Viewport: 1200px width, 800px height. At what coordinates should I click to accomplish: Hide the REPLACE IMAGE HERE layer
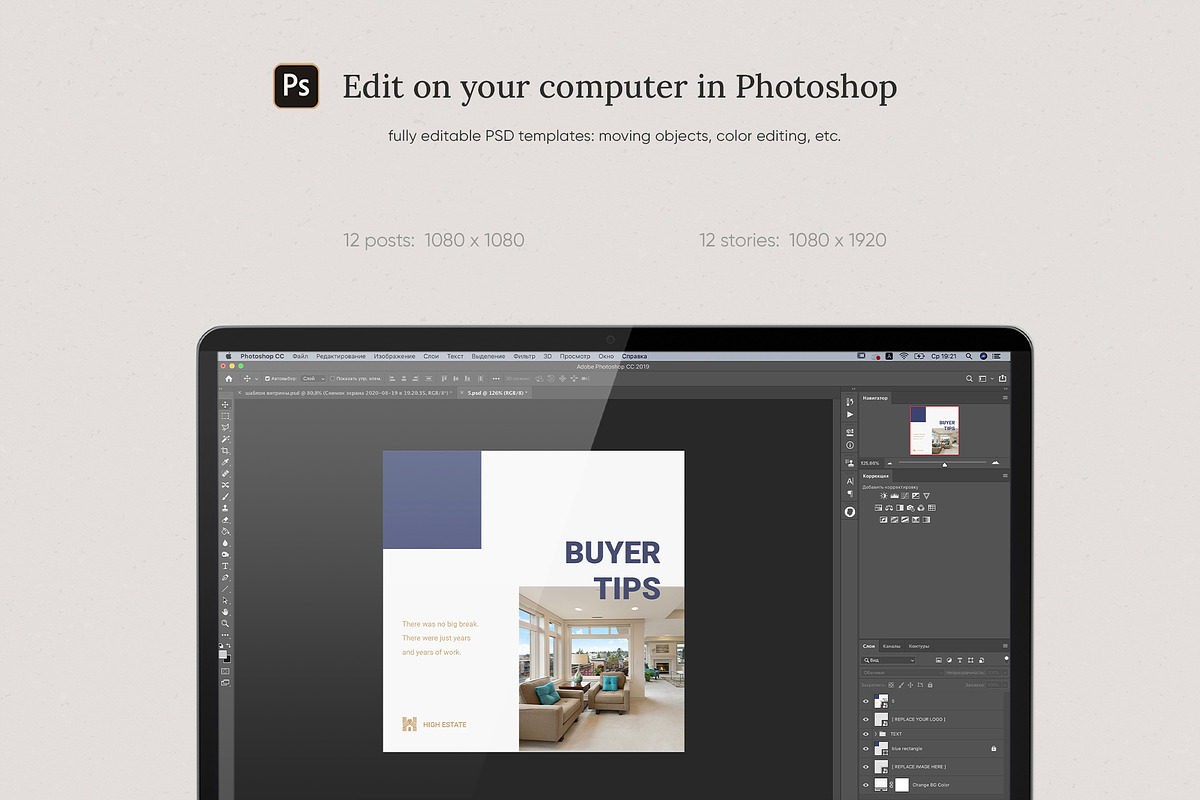(x=866, y=767)
